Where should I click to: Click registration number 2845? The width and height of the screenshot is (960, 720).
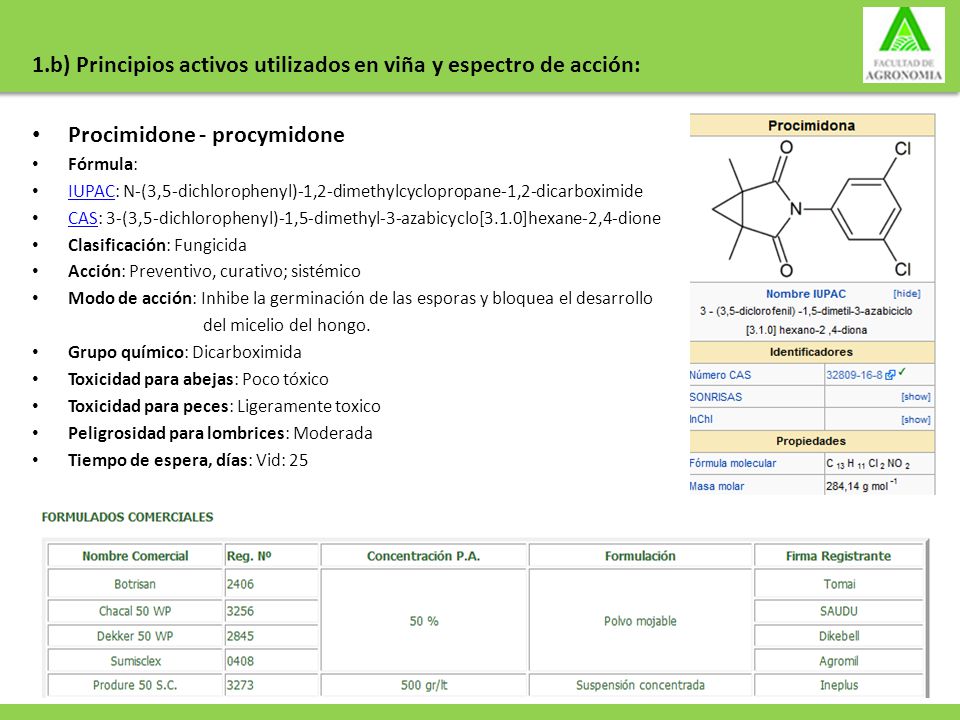240,636
